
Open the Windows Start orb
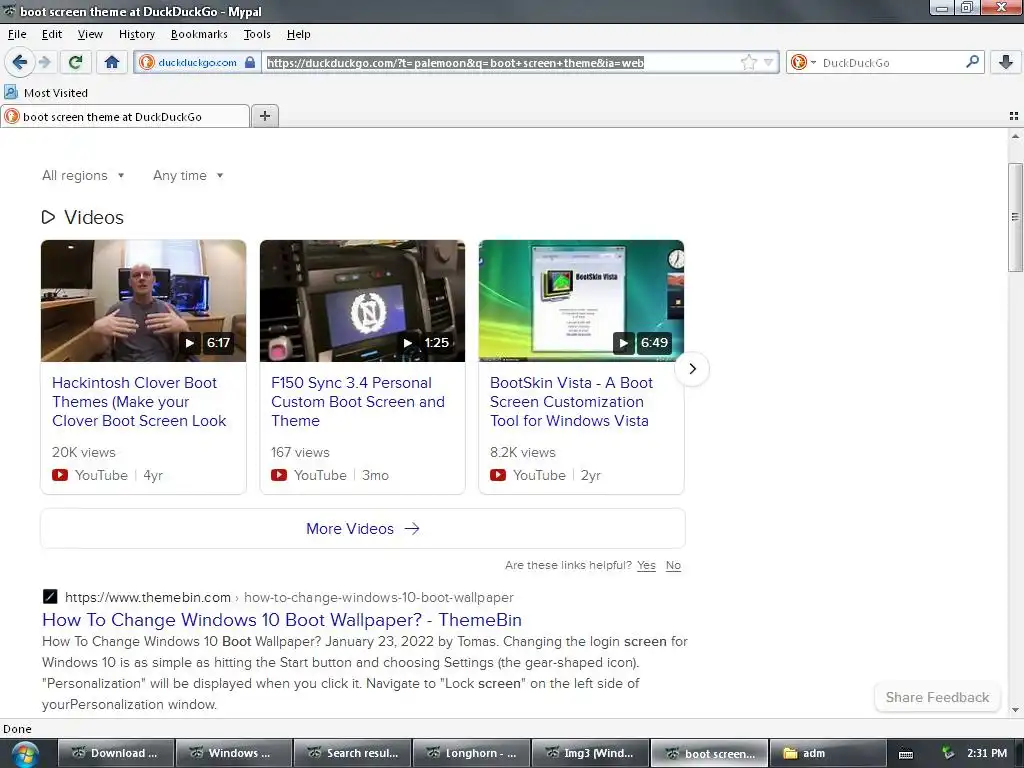click(x=24, y=754)
